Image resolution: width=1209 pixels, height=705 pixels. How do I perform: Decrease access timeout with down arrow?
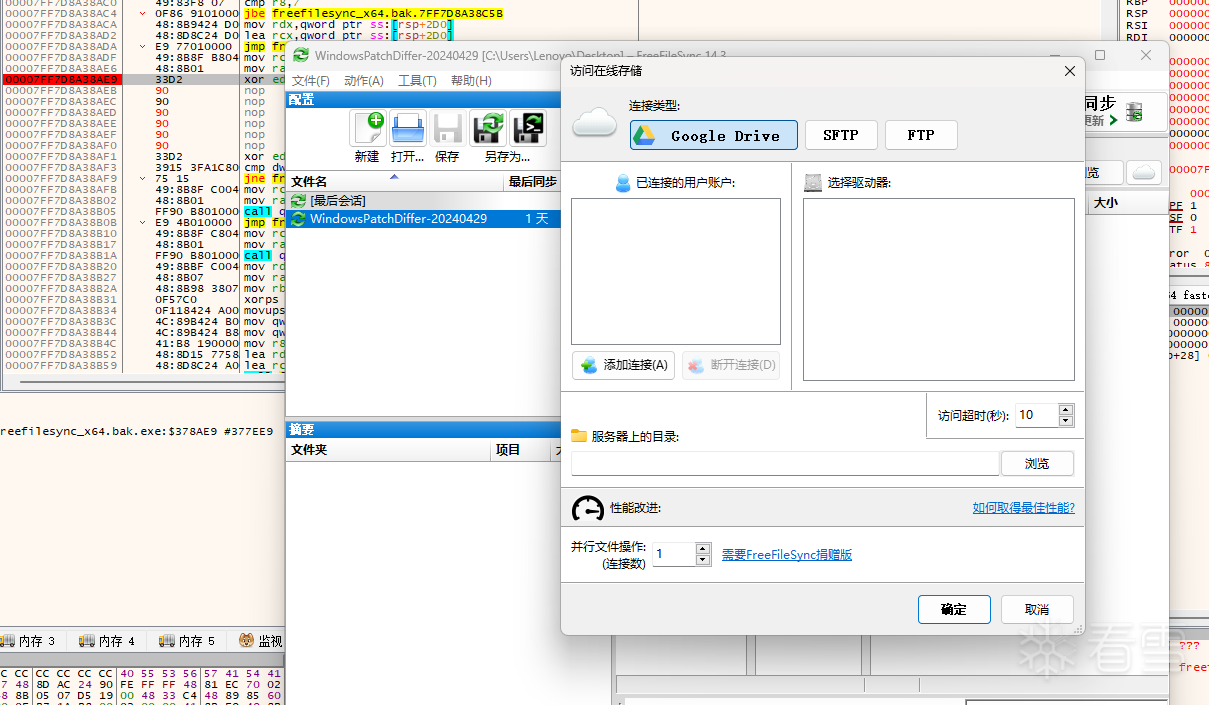(x=1066, y=421)
